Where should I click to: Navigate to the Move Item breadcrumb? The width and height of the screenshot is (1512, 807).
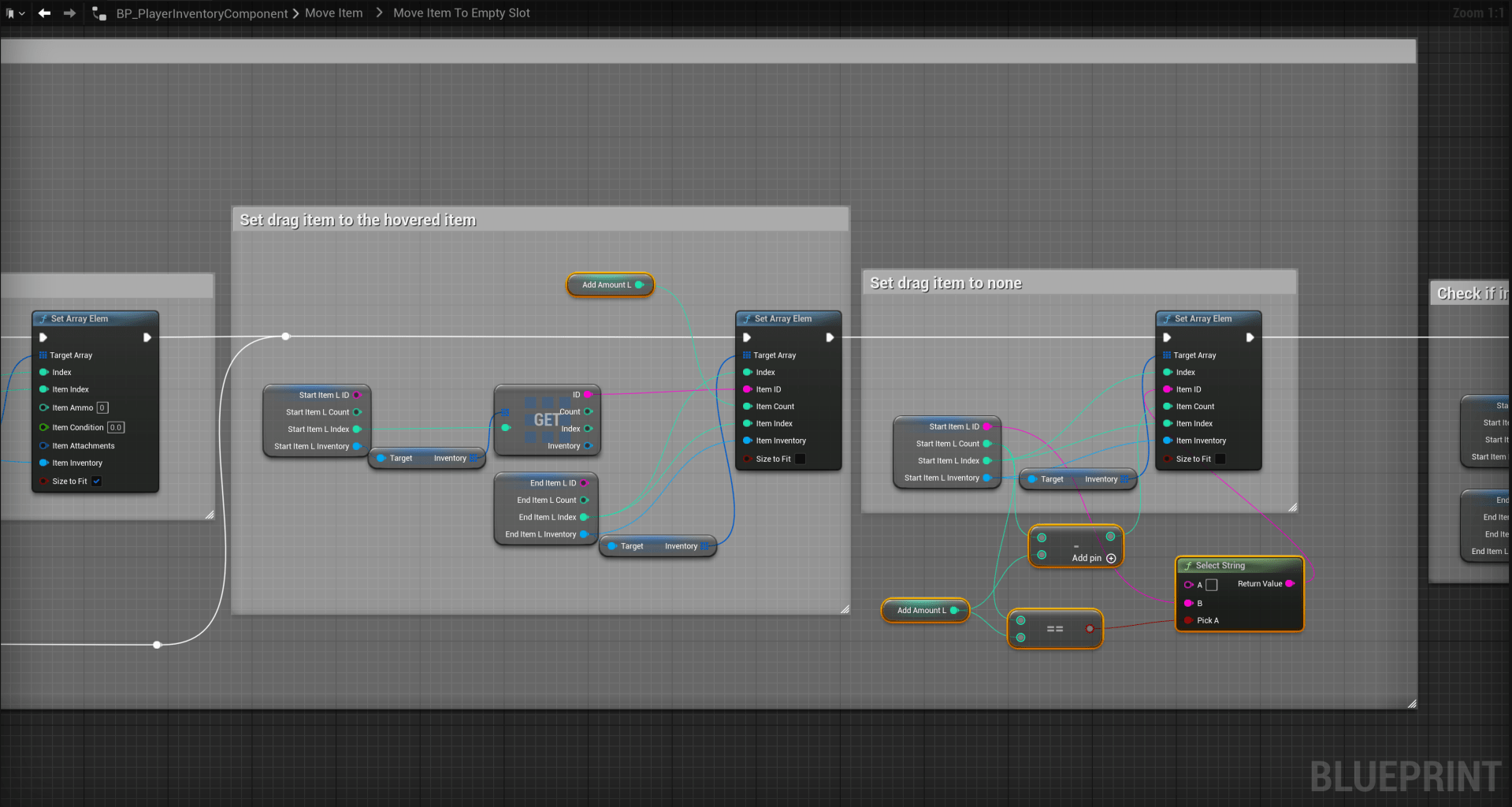pyautogui.click(x=334, y=13)
